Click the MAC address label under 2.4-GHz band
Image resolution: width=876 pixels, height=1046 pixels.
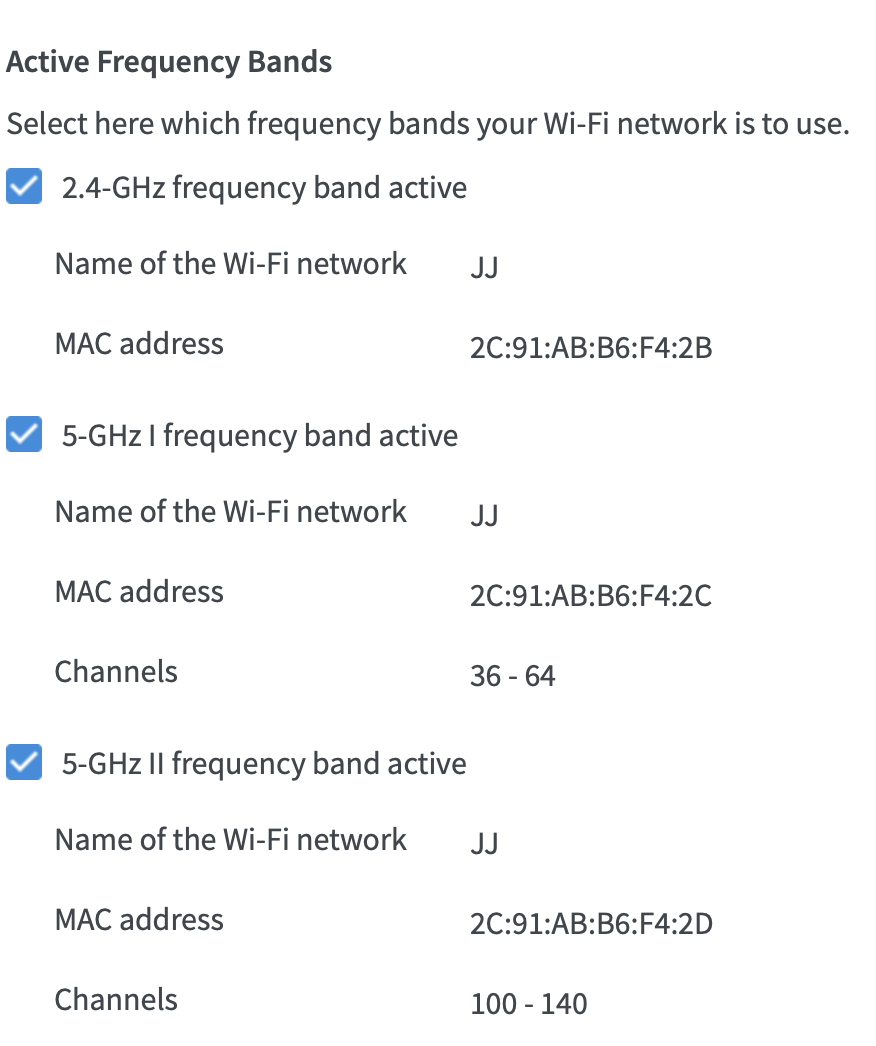[139, 343]
